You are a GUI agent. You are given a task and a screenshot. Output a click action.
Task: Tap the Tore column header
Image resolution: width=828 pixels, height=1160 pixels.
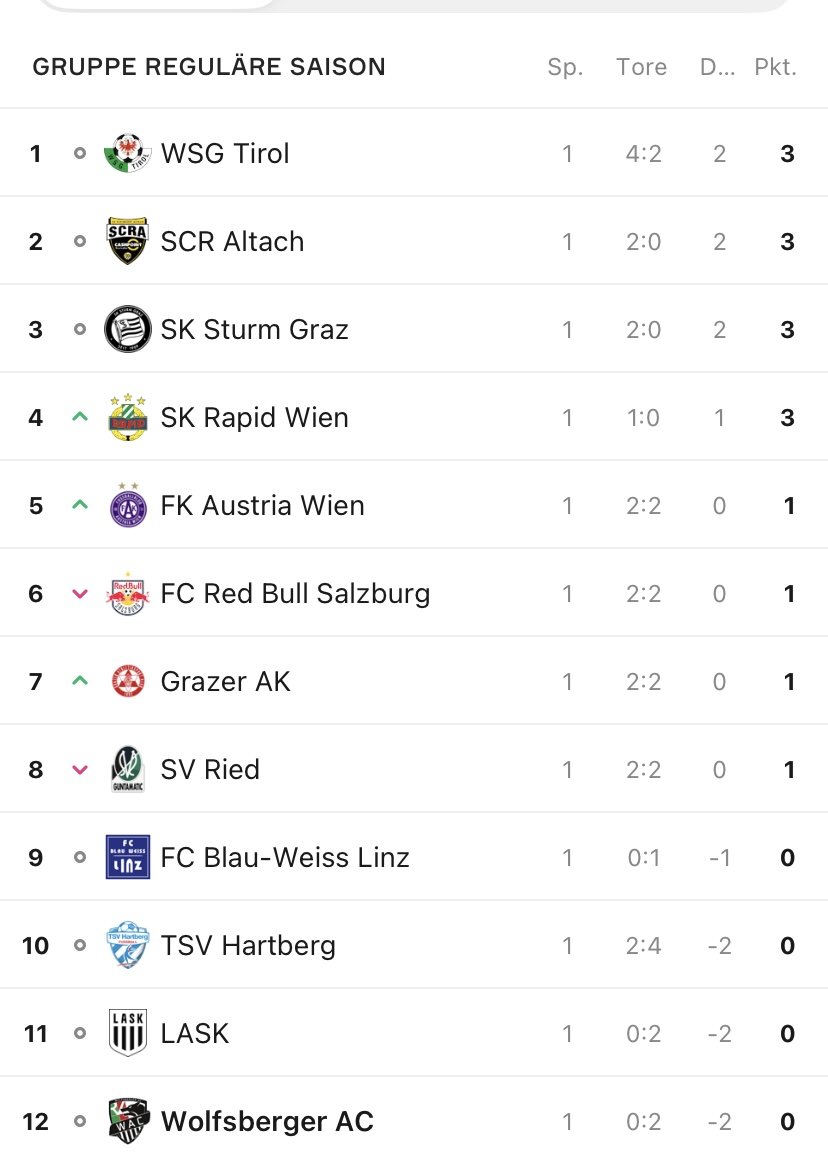click(642, 67)
